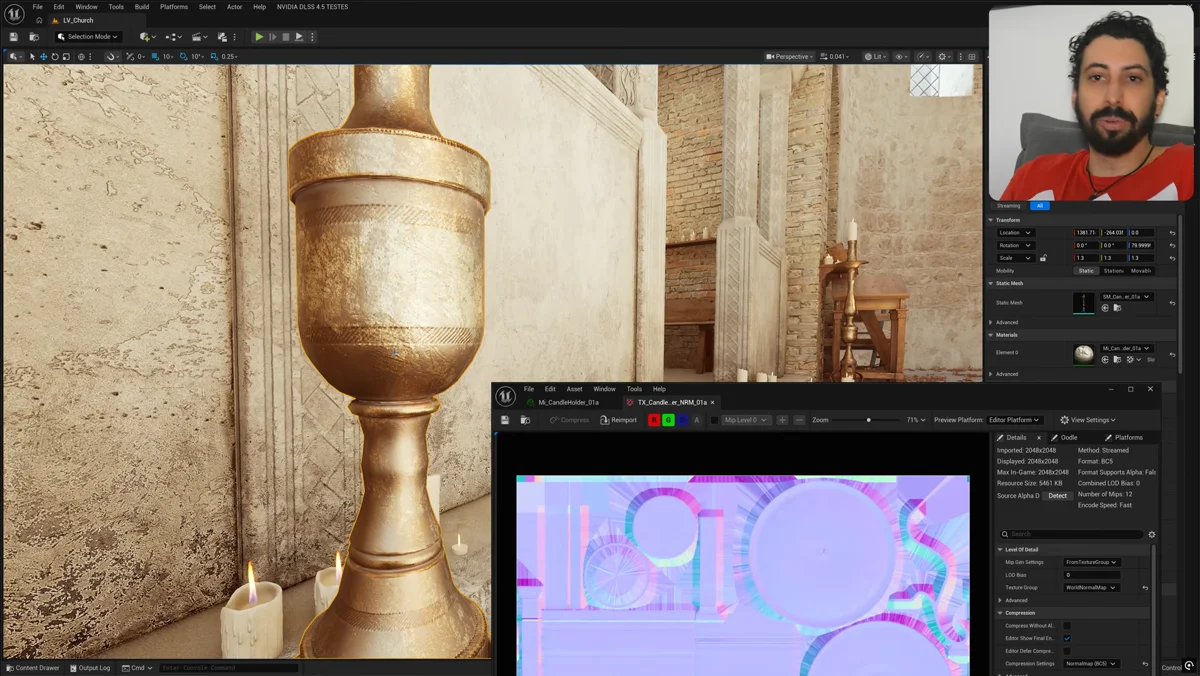
Task: Close the TX_Candle..er_NRM_01a tab
Action: click(712, 402)
